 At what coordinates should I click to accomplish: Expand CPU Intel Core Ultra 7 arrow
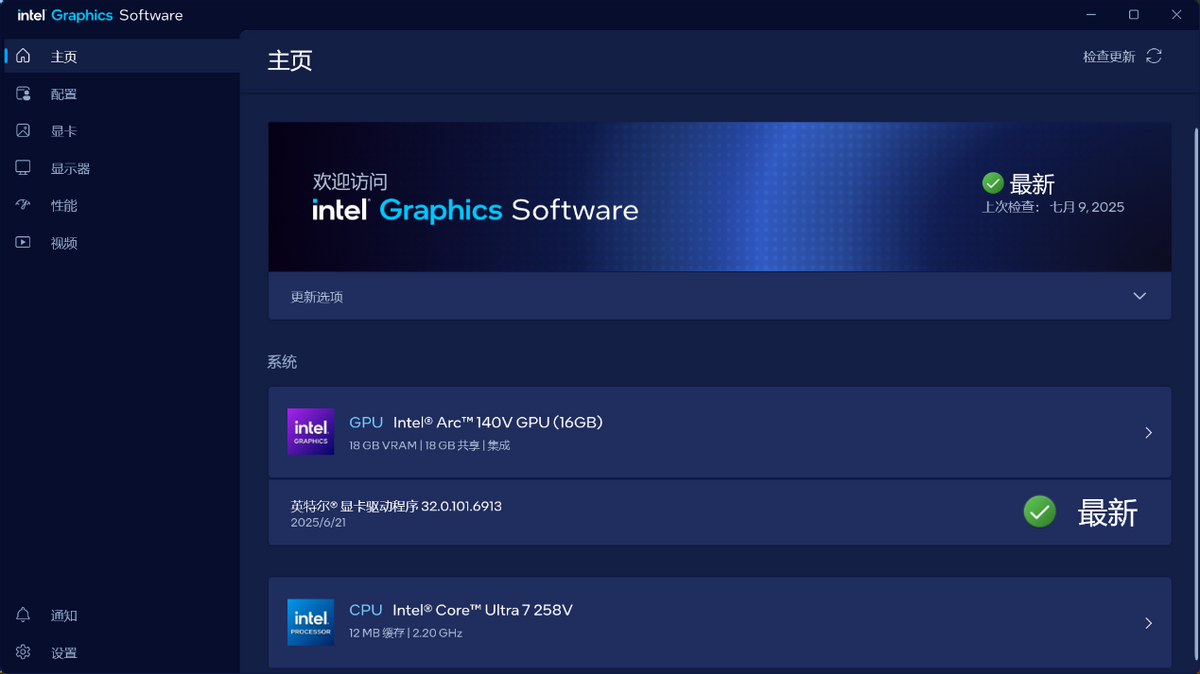[x=1148, y=623]
